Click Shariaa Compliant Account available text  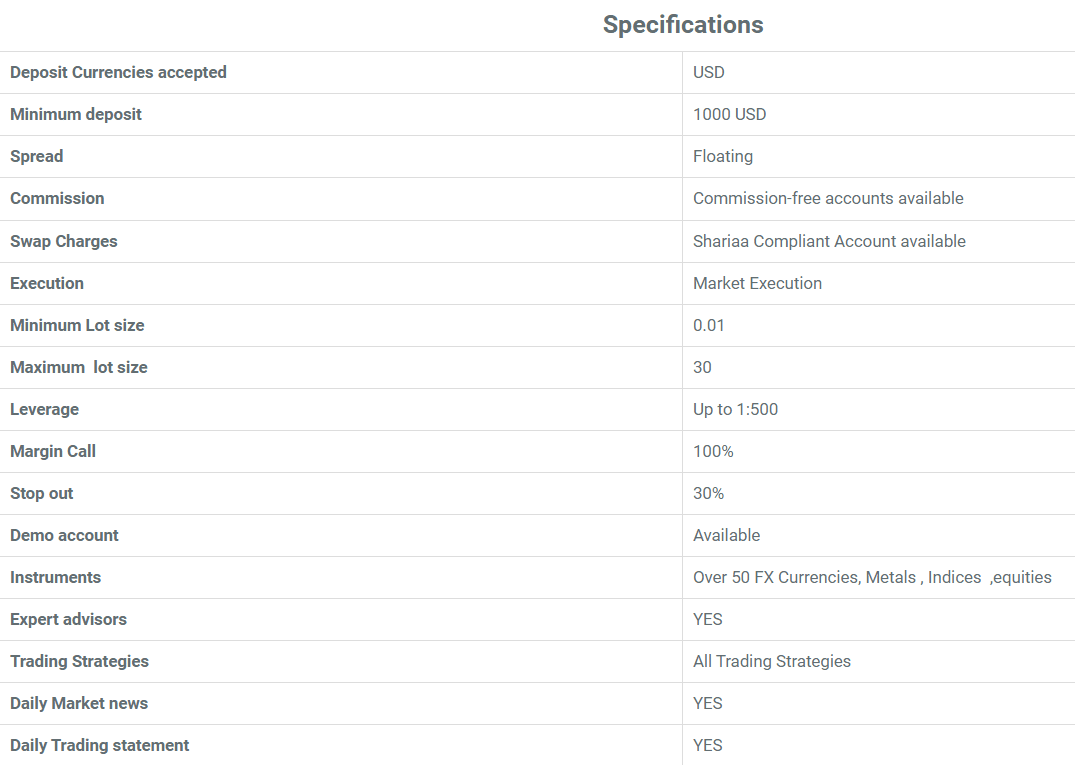tap(830, 241)
